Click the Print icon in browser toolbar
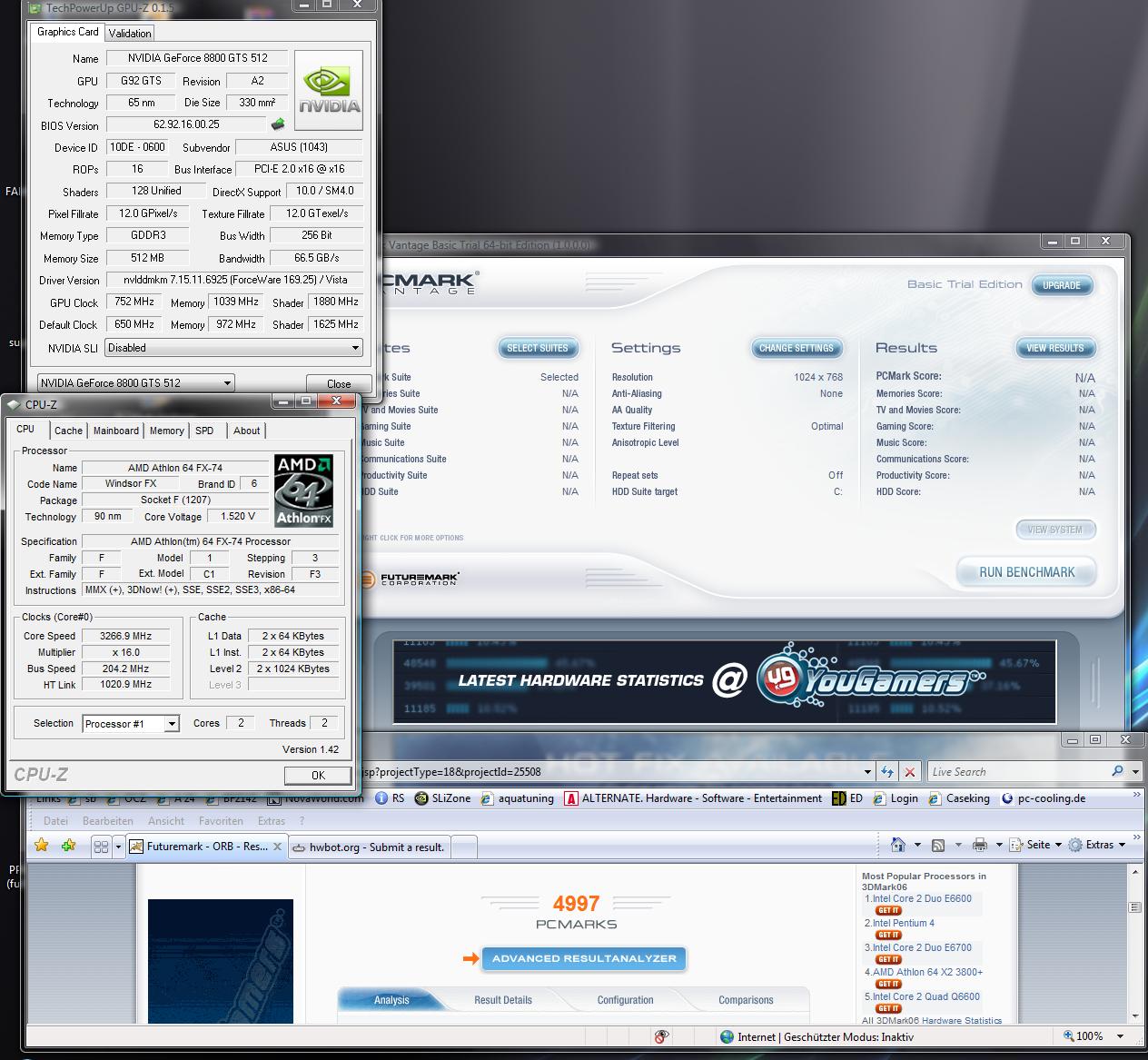Screen dimensions: 1148x1060 click(979, 845)
